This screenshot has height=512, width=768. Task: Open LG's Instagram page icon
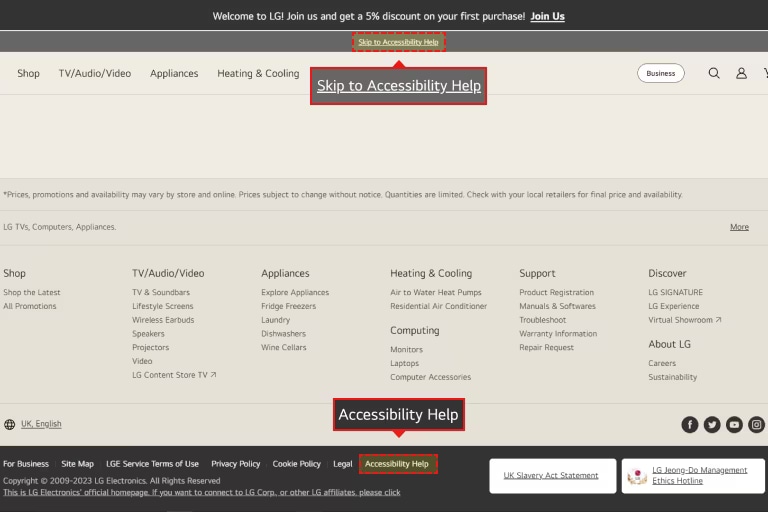click(757, 425)
